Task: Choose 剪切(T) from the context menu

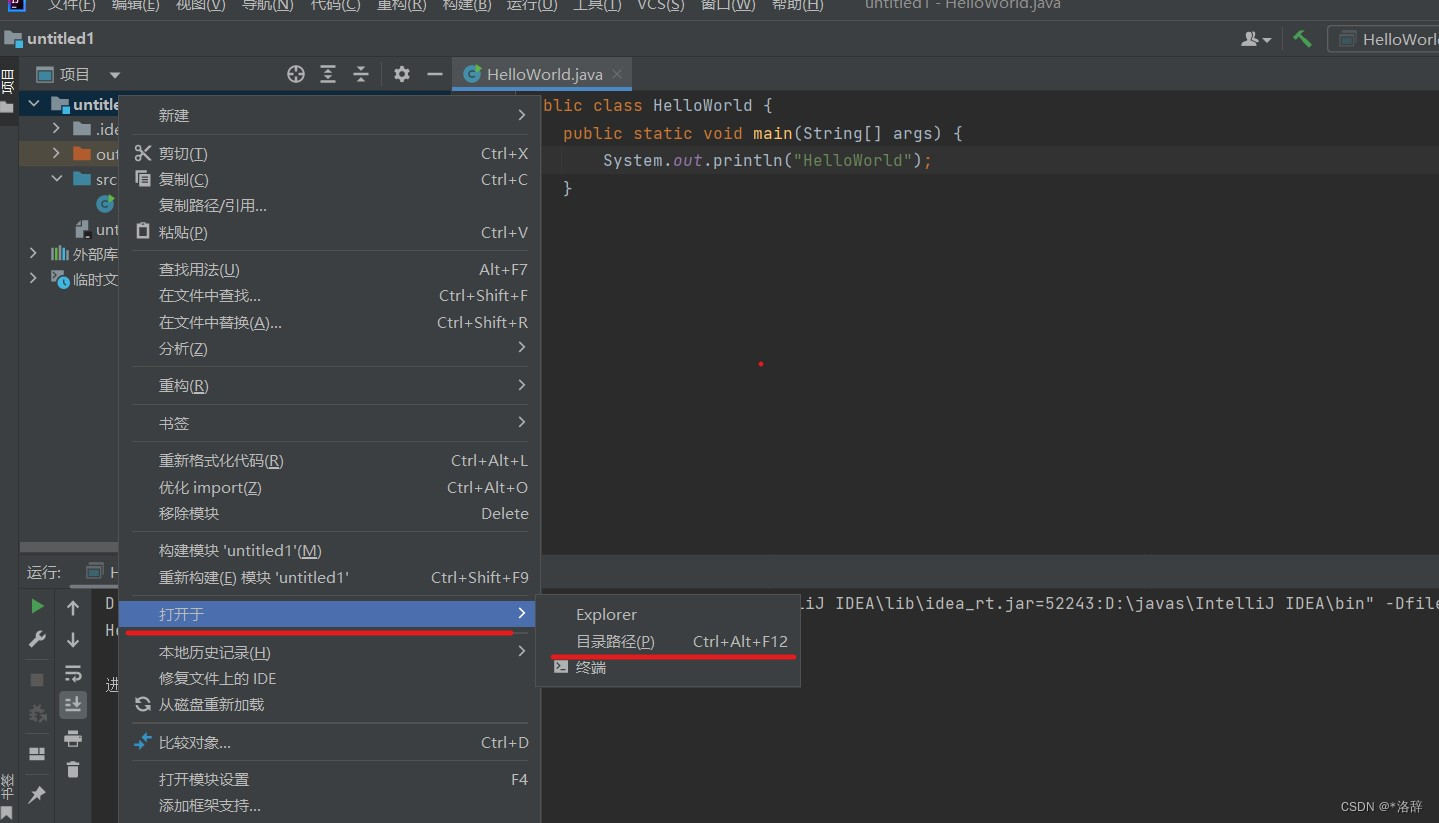Action: [329, 153]
